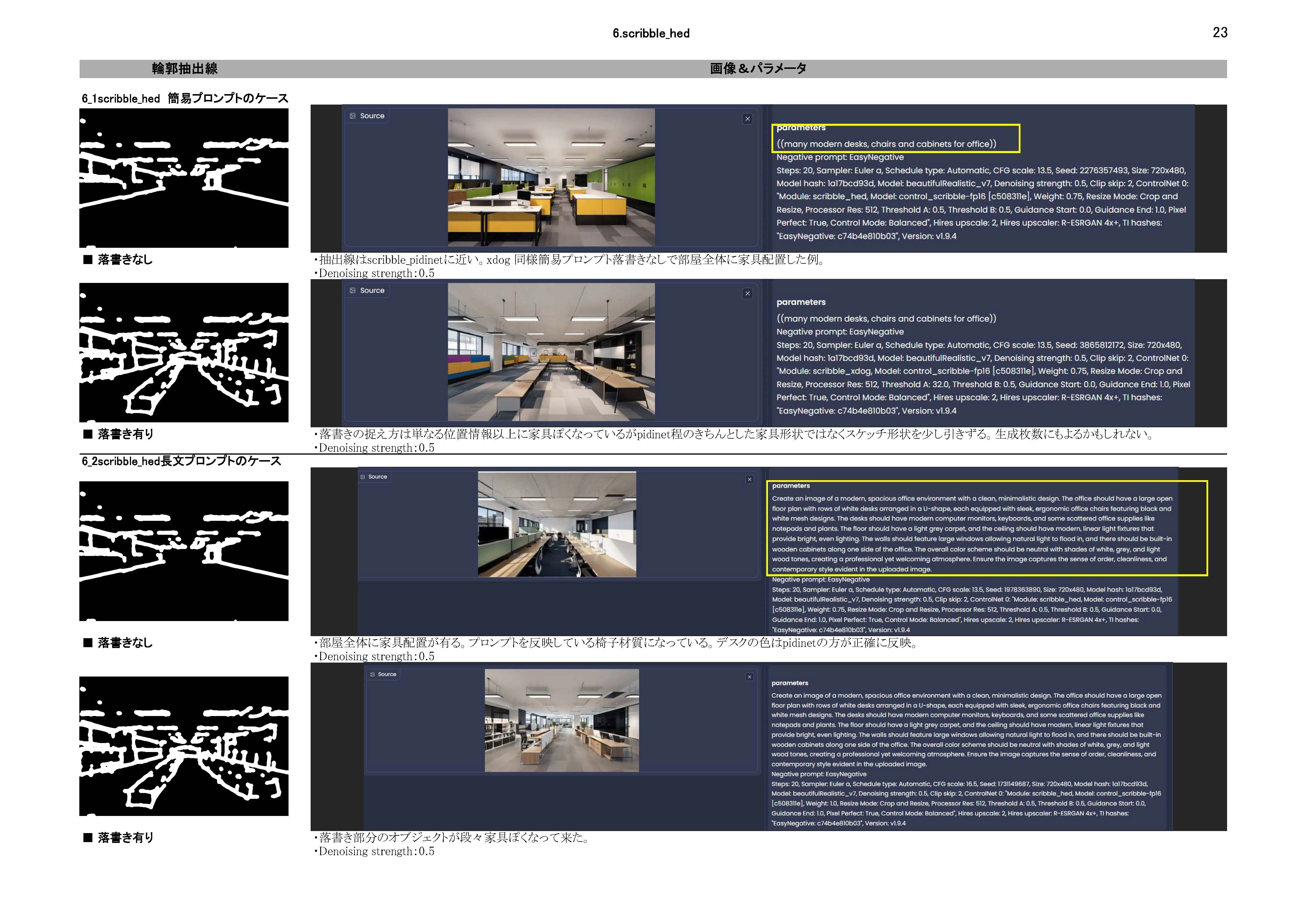Click the 画像＆パラメータ column header
Image resolution: width=1307 pixels, height=924 pixels.
[758, 69]
